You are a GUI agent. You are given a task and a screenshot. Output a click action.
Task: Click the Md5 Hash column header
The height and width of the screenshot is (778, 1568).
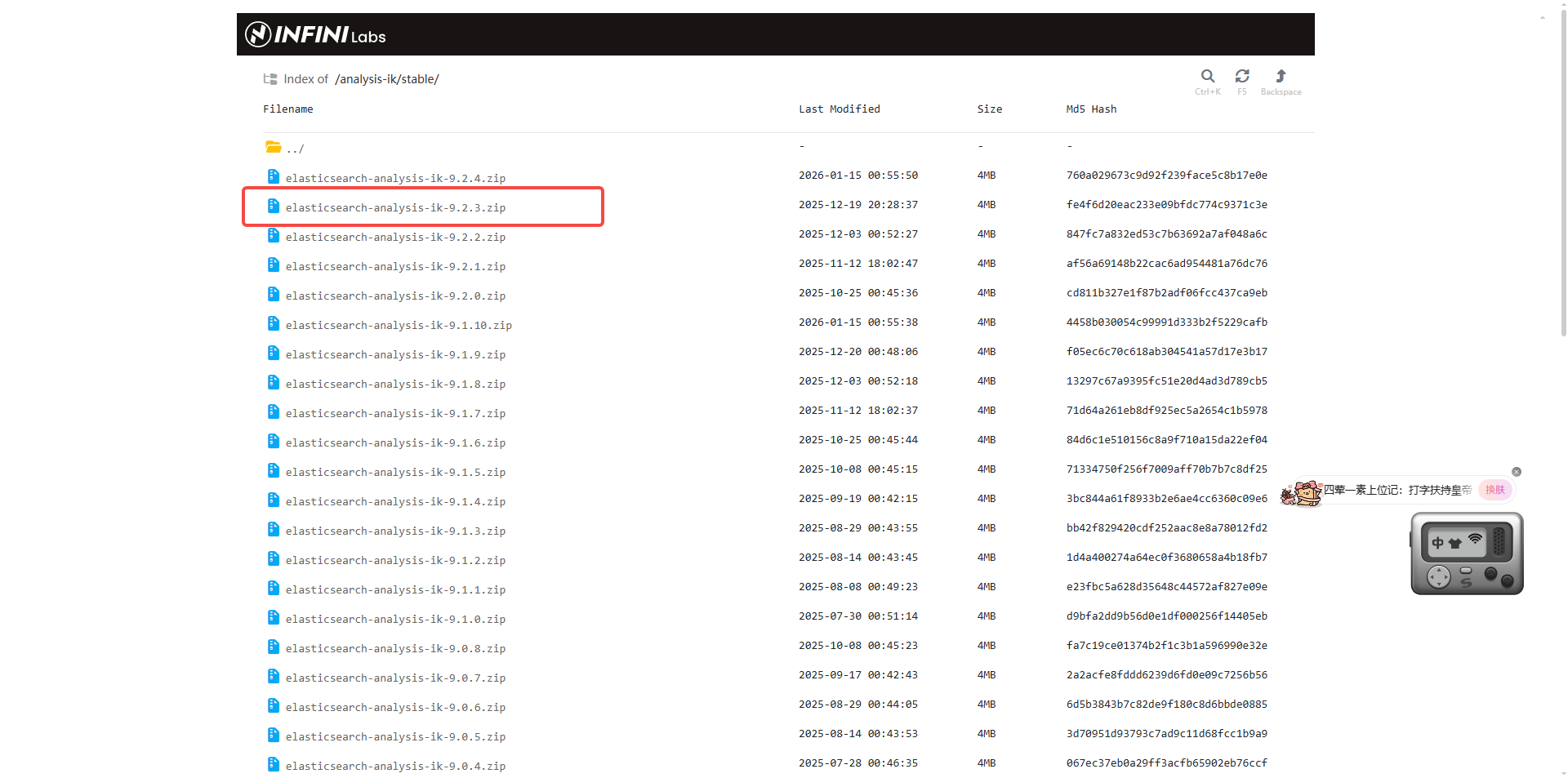1091,109
